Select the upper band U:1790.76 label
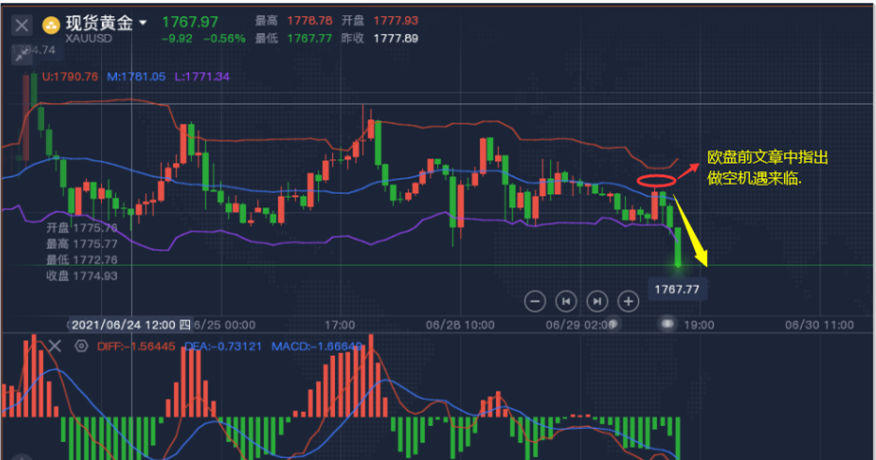876x460 pixels. click(x=70, y=76)
